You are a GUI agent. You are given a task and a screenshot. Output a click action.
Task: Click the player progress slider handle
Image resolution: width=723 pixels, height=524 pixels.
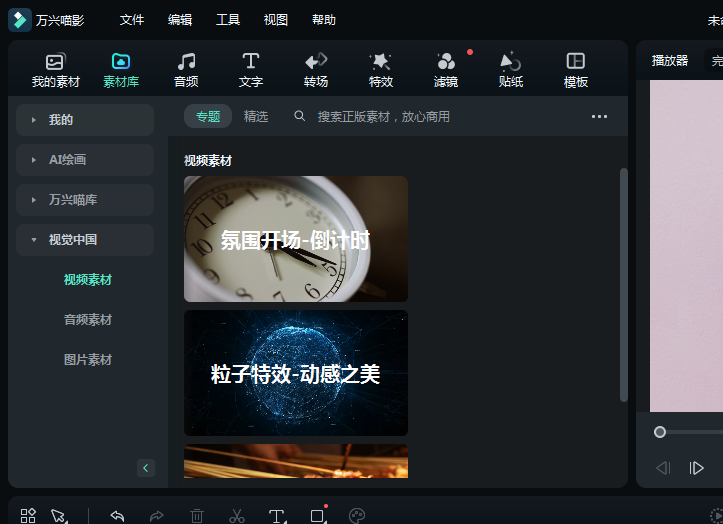(660, 432)
